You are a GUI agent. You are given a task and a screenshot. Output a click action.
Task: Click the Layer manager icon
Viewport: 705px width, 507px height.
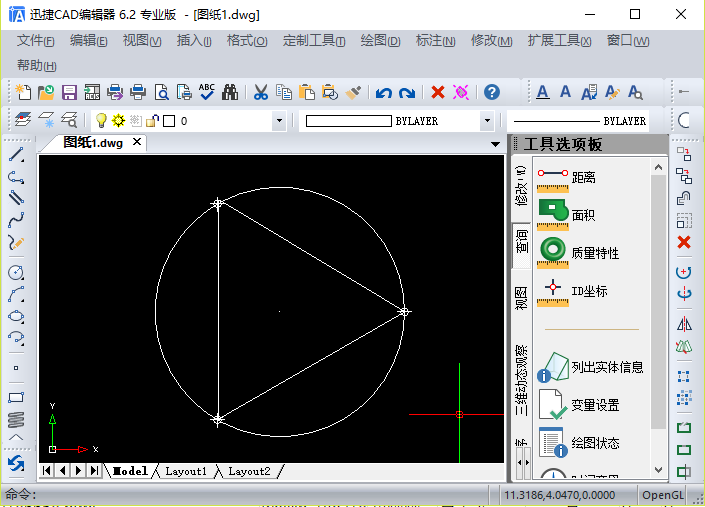point(23,120)
